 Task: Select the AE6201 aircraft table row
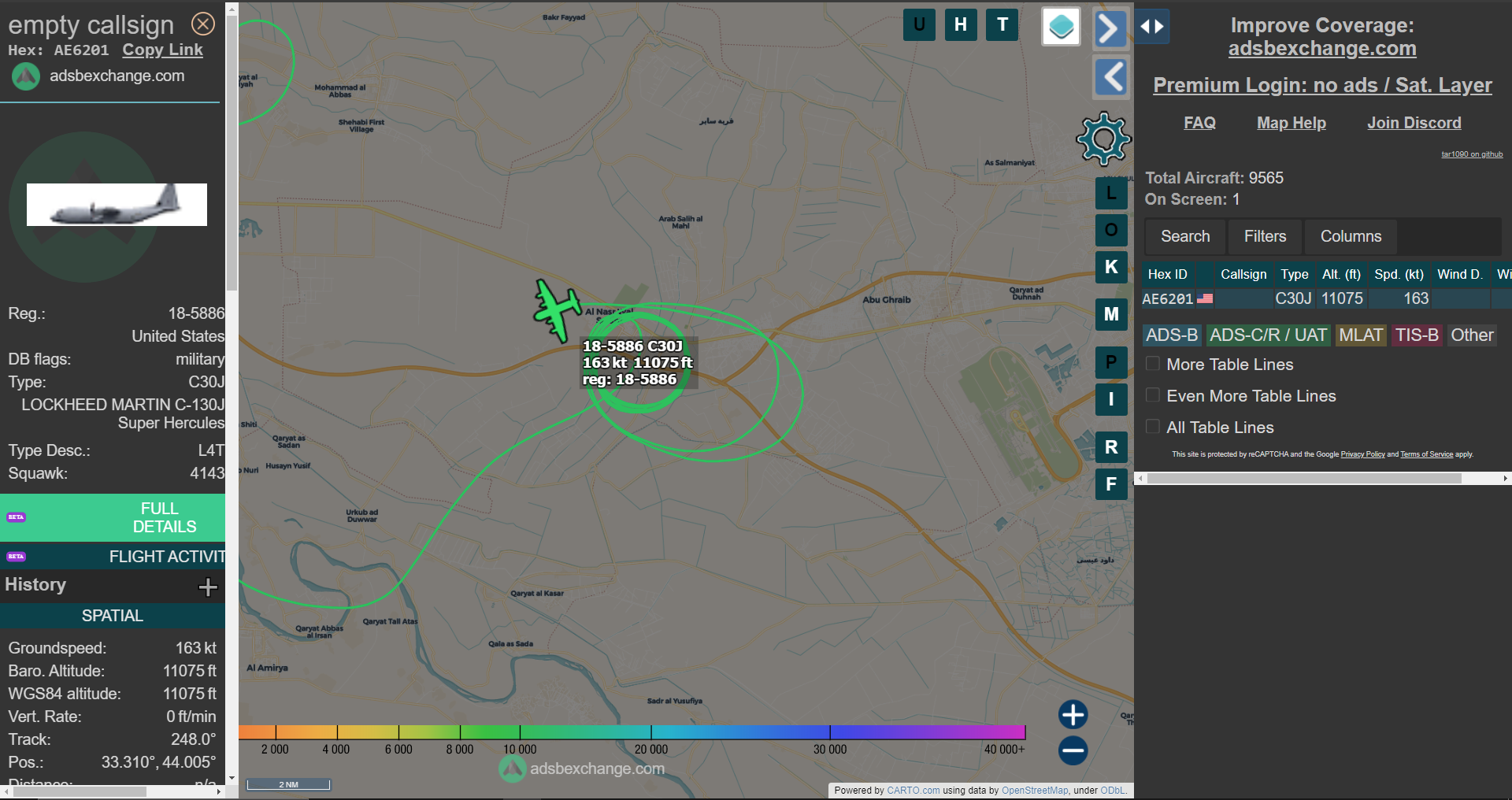1325,298
